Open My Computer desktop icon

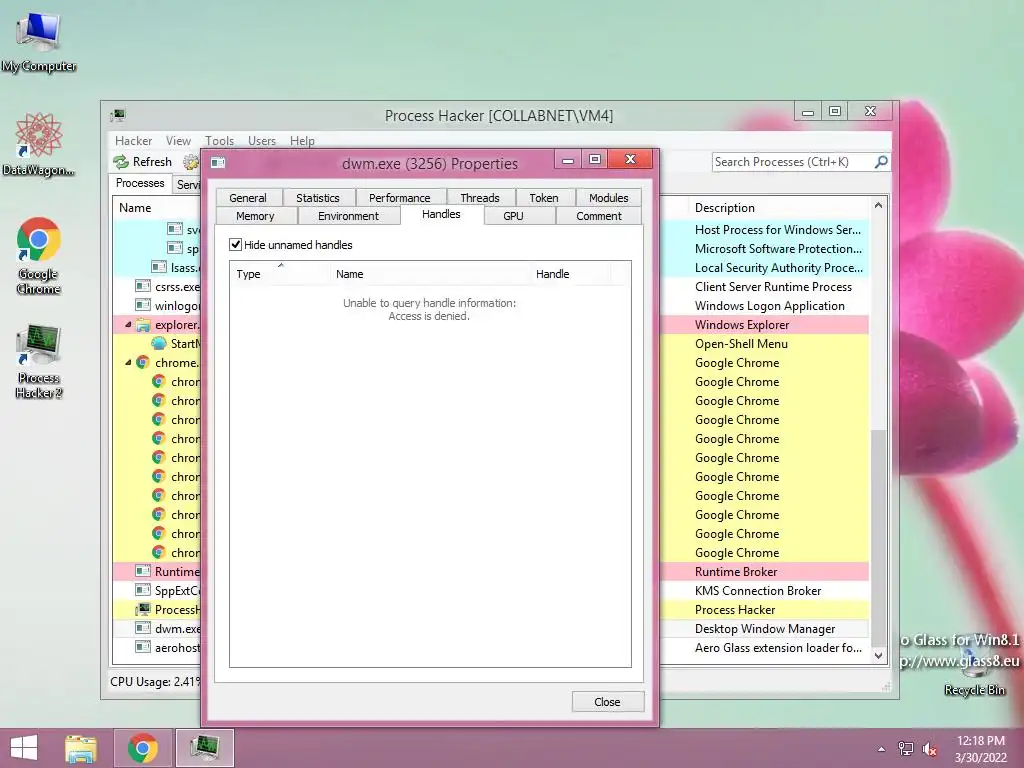tap(39, 42)
